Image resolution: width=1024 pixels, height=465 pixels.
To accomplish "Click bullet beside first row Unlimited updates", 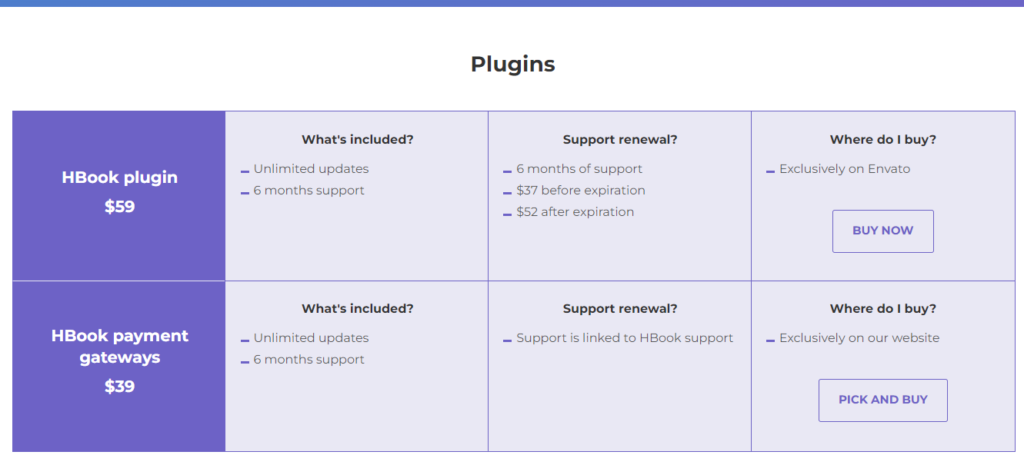I will [x=245, y=172].
